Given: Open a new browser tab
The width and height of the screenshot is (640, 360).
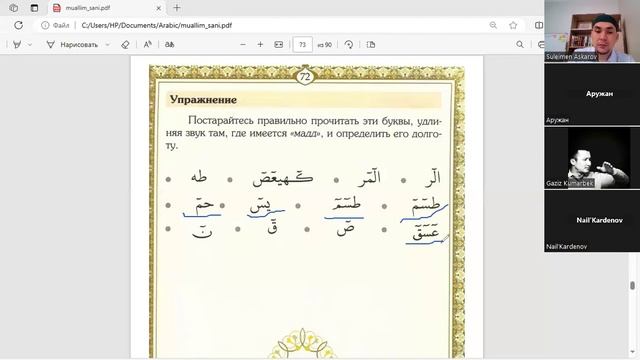Looking at the screenshot, I should [x=177, y=8].
